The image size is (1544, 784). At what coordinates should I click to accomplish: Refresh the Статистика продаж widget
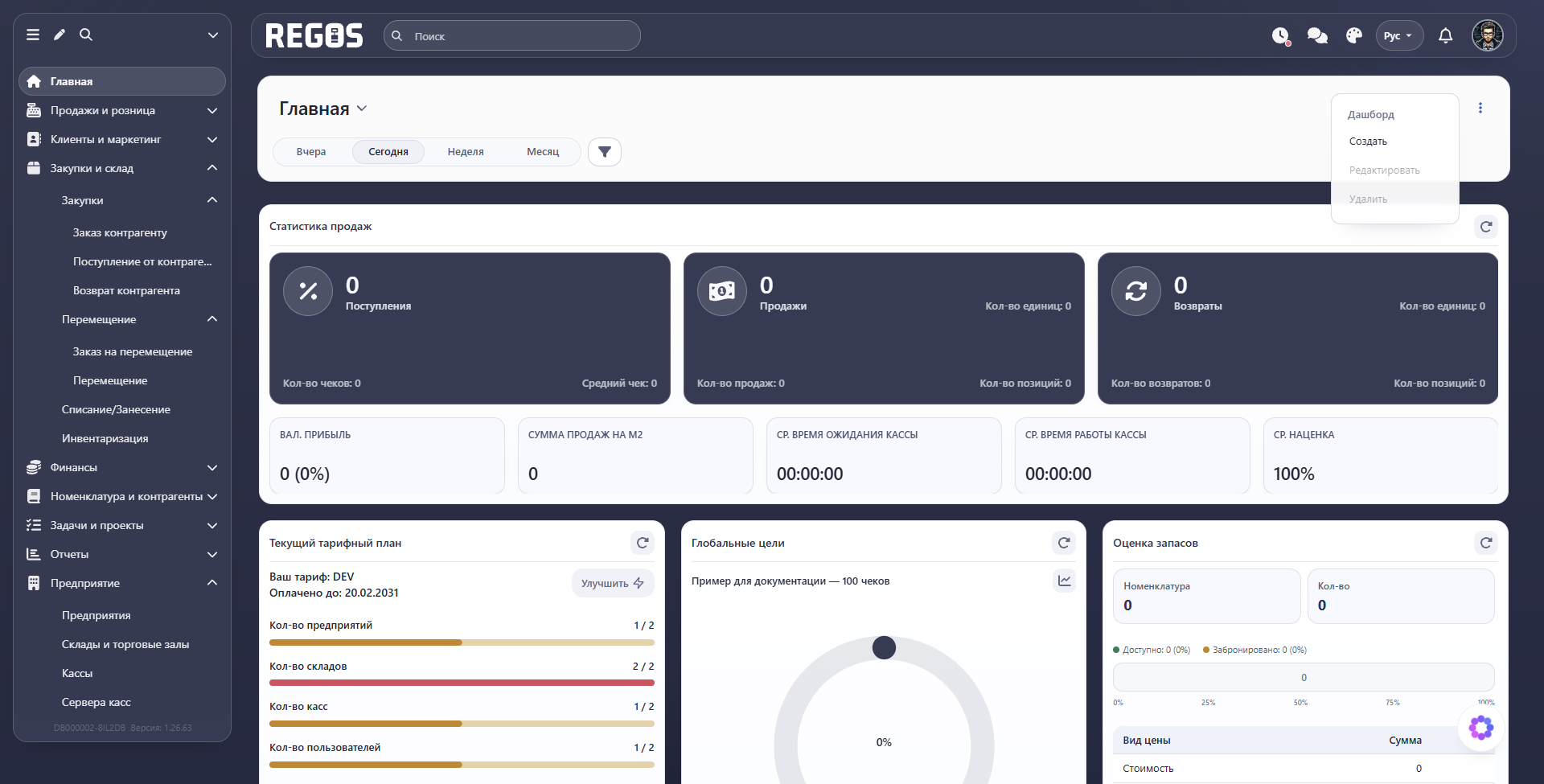pyautogui.click(x=1486, y=227)
